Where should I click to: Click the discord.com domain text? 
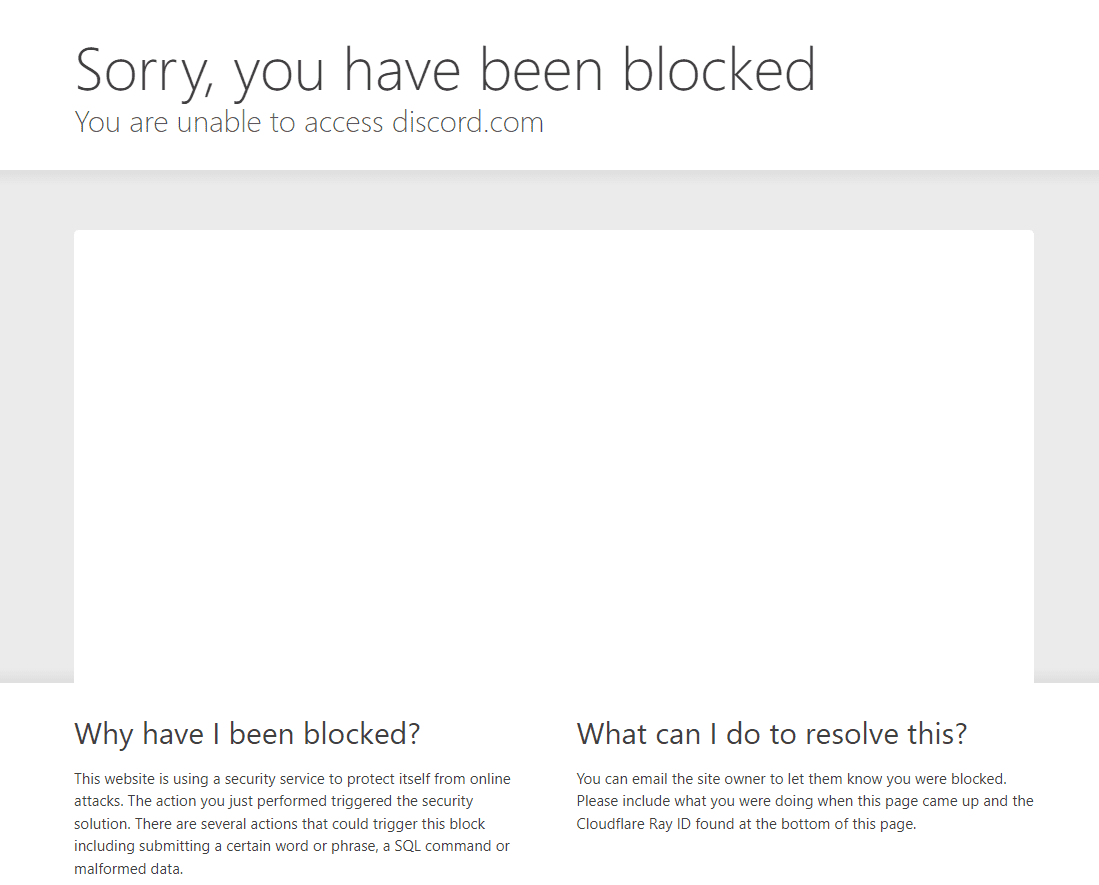(x=467, y=123)
